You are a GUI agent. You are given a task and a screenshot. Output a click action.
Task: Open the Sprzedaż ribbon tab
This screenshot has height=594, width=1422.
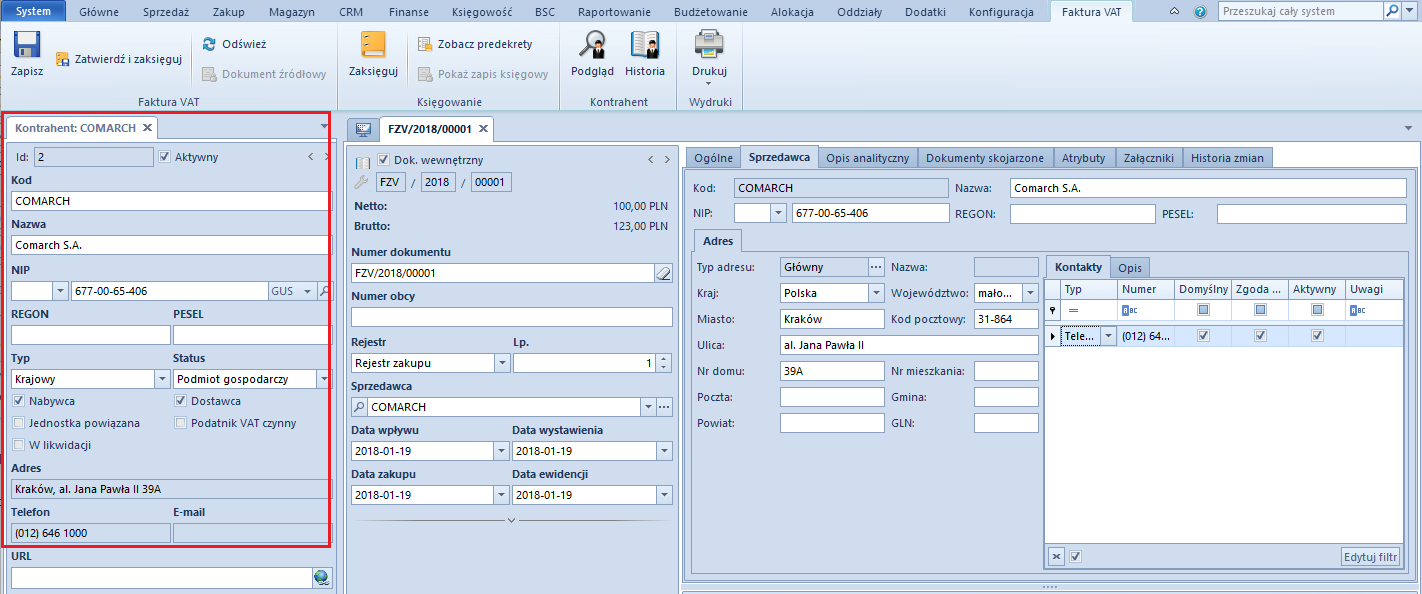point(164,12)
